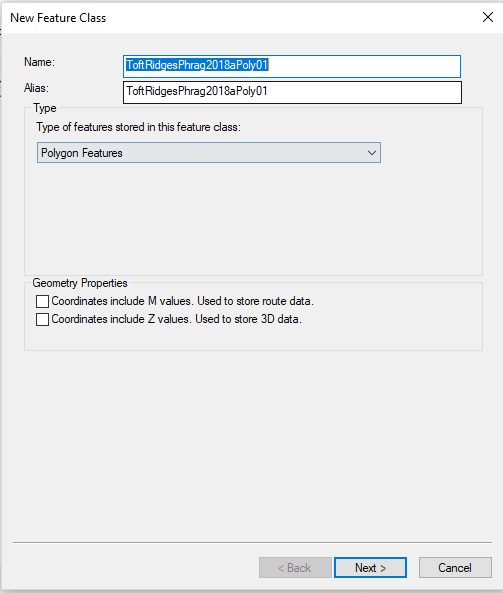The image size is (503, 593).
Task: Click the 'Geometry Properties' group heading
Action: click(x=80, y=283)
